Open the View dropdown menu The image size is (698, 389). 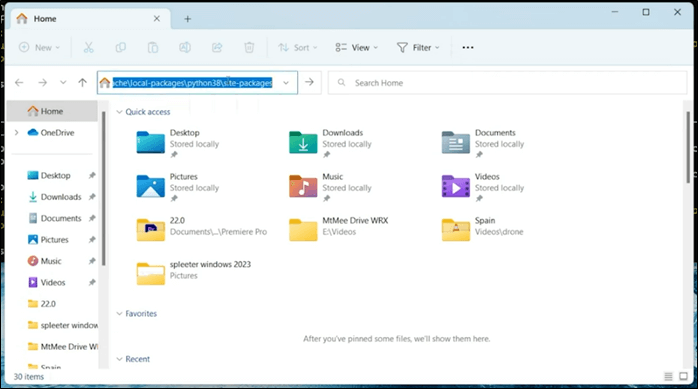(357, 47)
